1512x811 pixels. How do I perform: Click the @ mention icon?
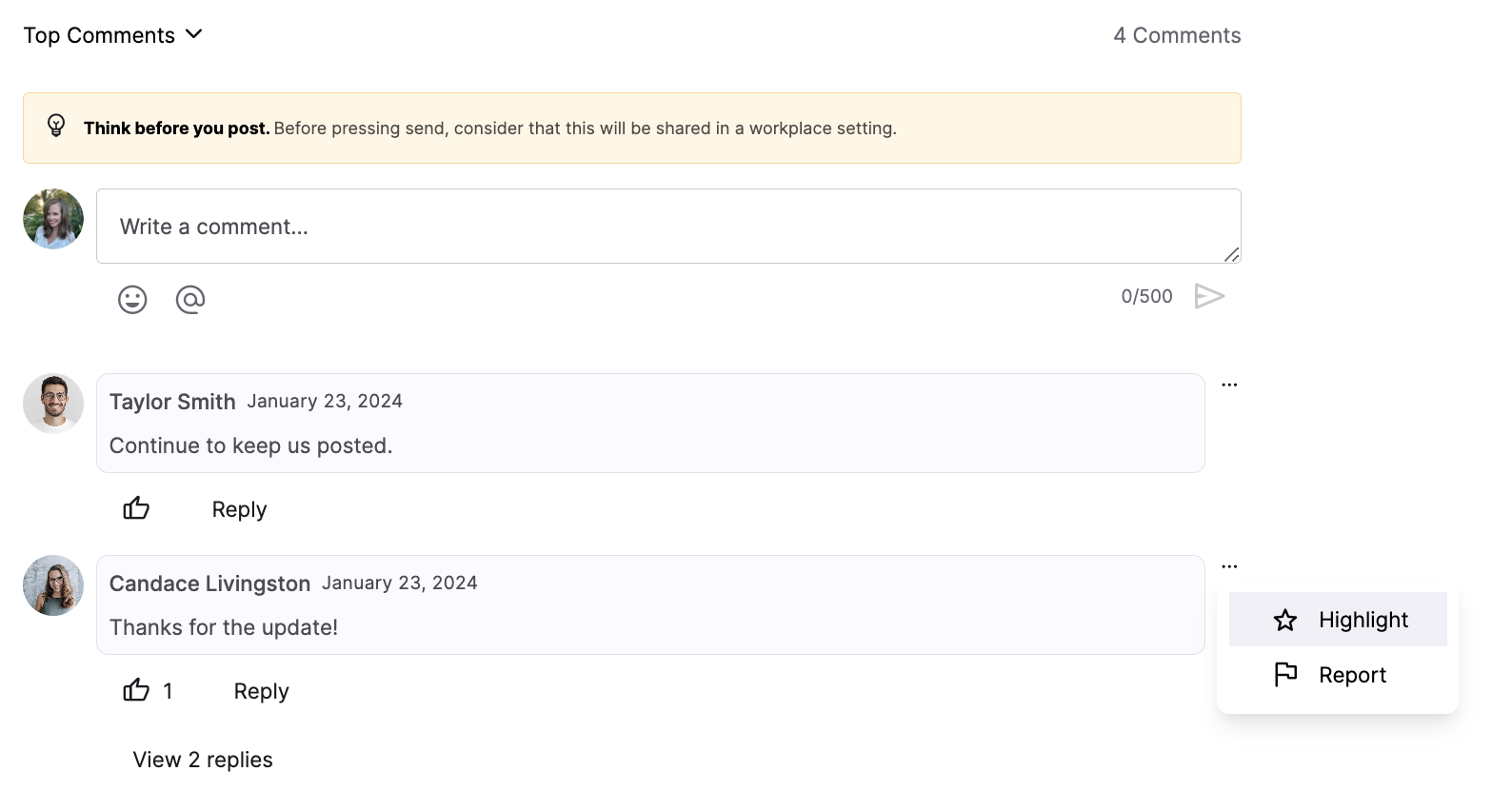(190, 300)
